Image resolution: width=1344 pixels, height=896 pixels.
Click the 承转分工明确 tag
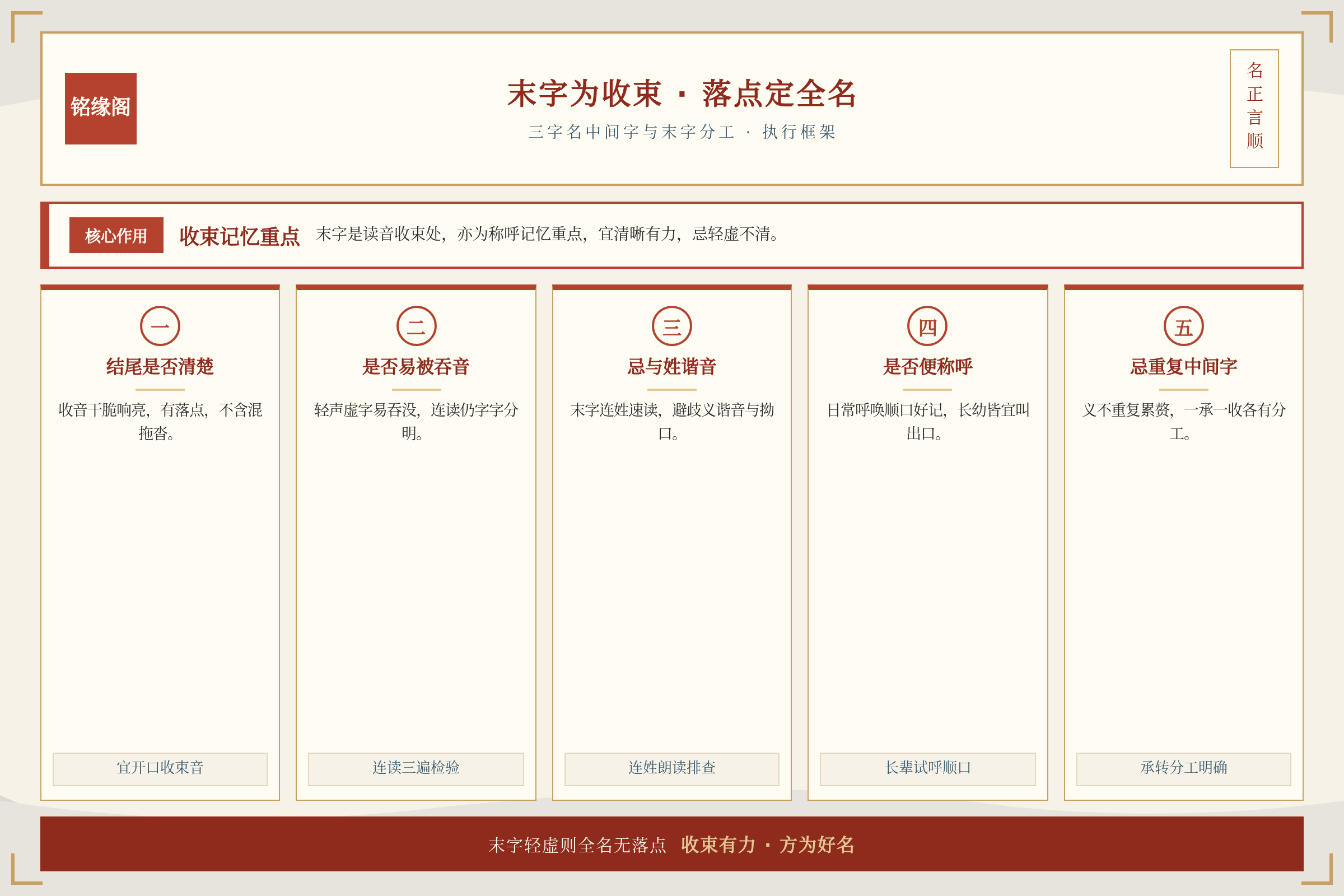click(1183, 769)
